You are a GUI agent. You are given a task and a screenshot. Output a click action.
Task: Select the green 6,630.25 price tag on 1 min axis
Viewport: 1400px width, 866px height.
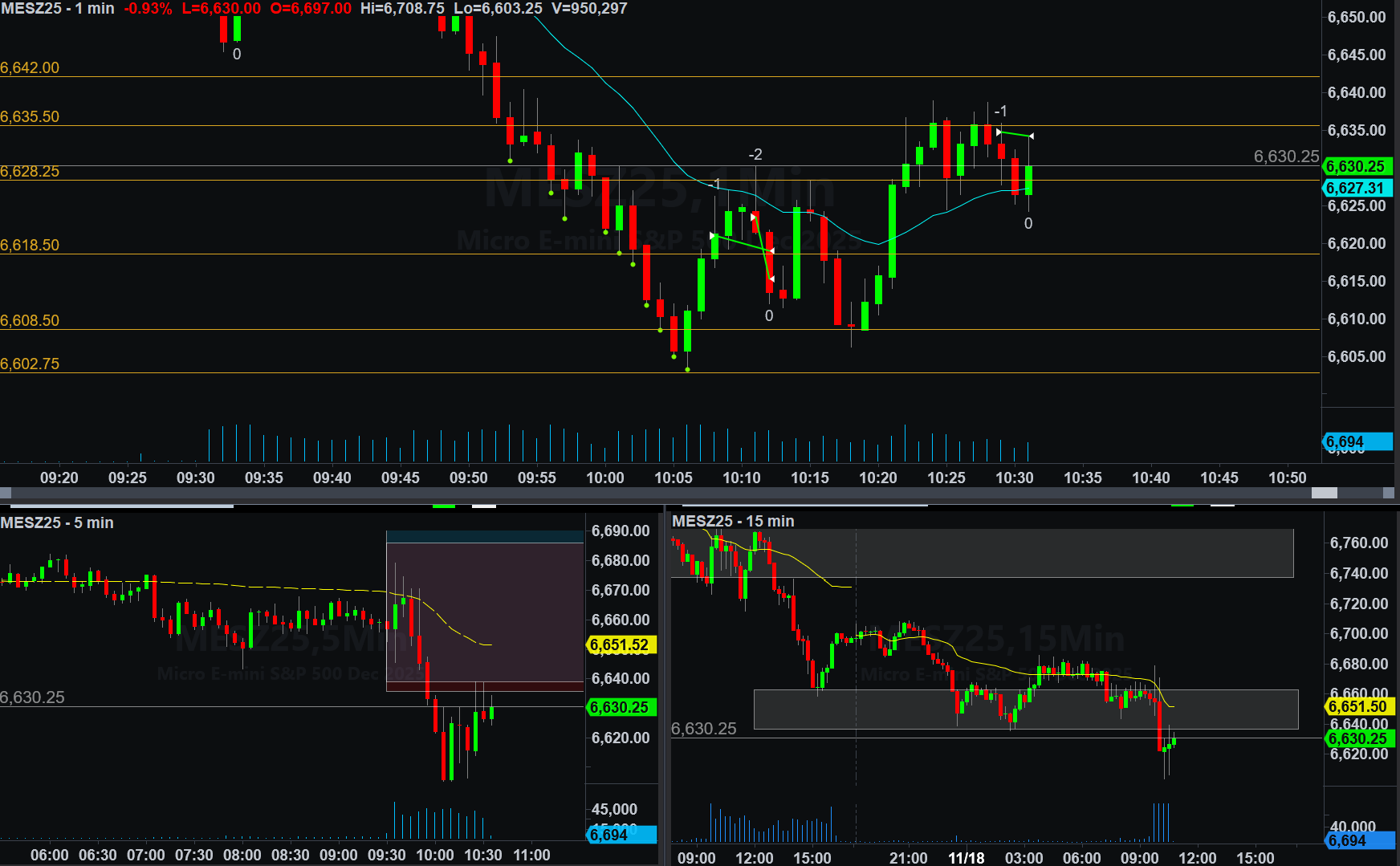pyautogui.click(x=1356, y=166)
